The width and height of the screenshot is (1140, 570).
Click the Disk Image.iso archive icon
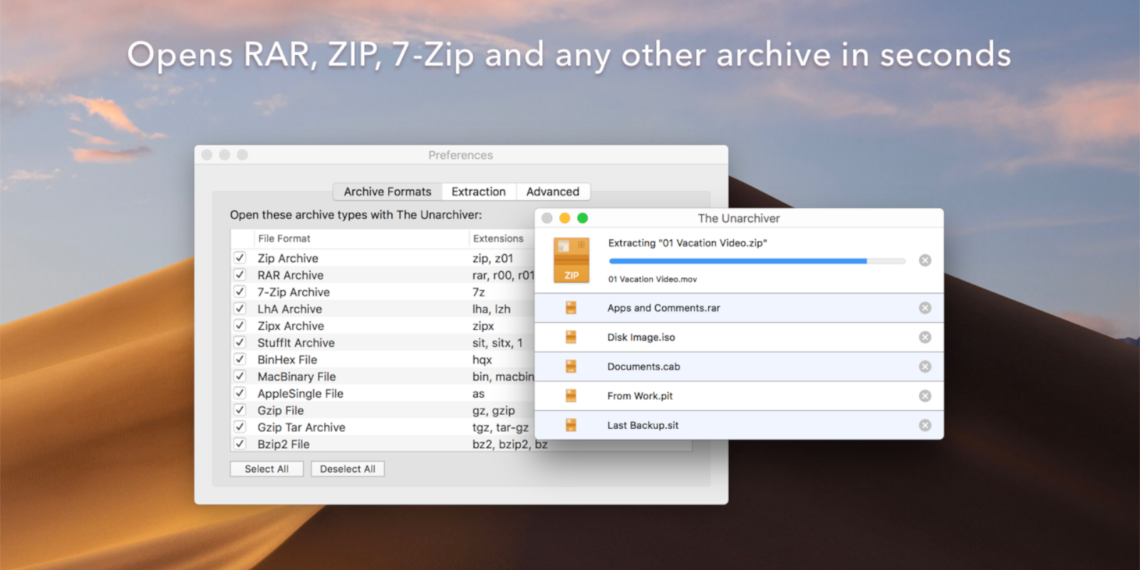(571, 337)
